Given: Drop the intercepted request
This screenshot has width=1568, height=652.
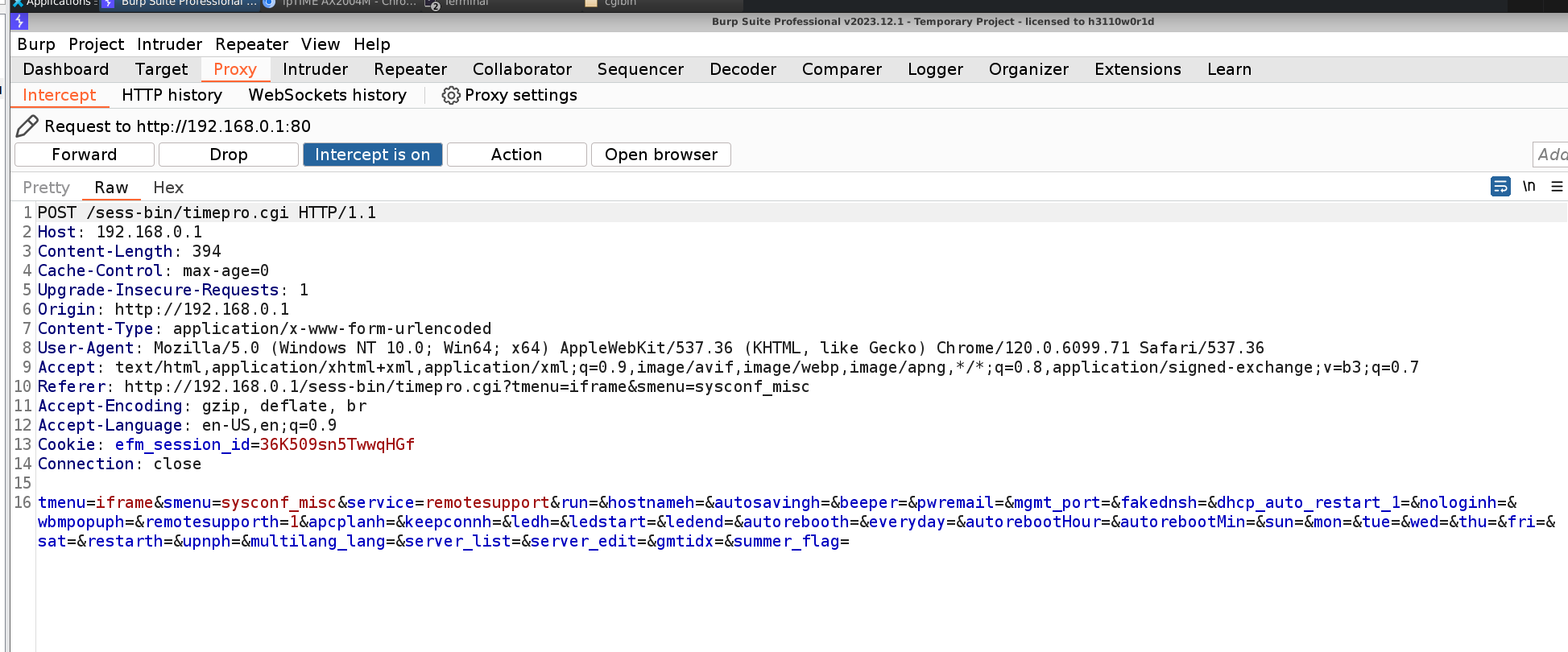Looking at the screenshot, I should [229, 155].
